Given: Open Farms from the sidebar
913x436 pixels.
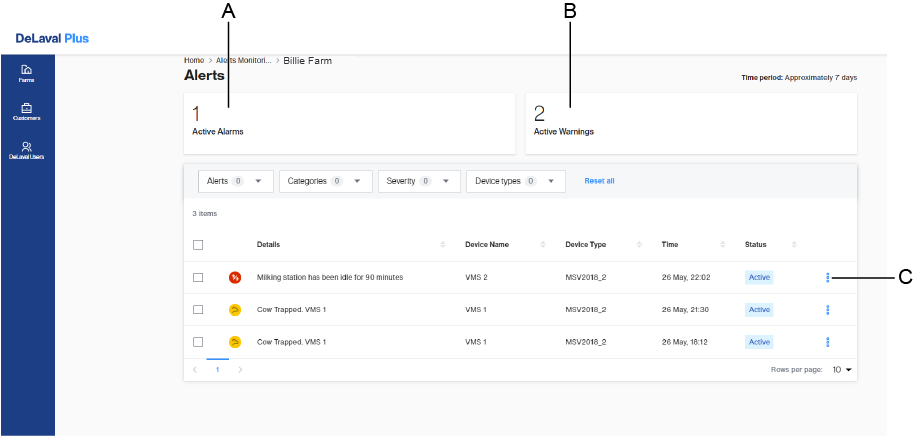Looking at the screenshot, I should 26,72.
